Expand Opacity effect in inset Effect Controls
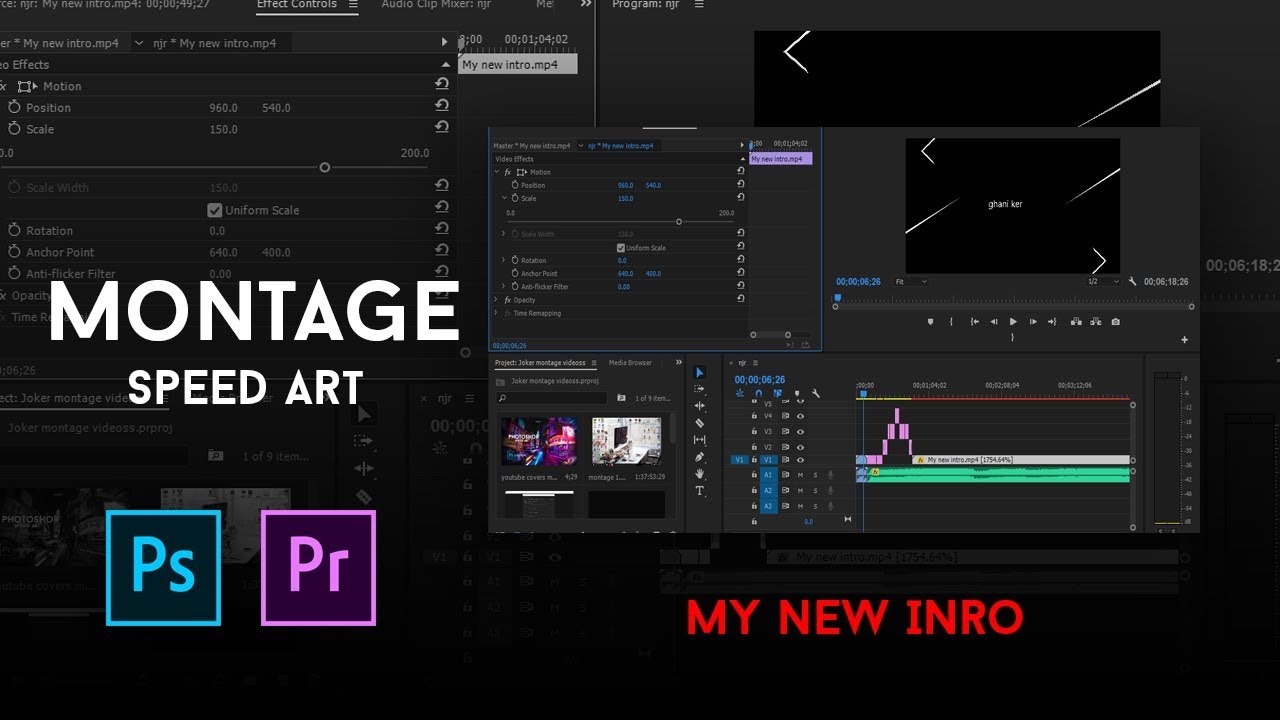This screenshot has height=720, width=1280. [x=496, y=299]
